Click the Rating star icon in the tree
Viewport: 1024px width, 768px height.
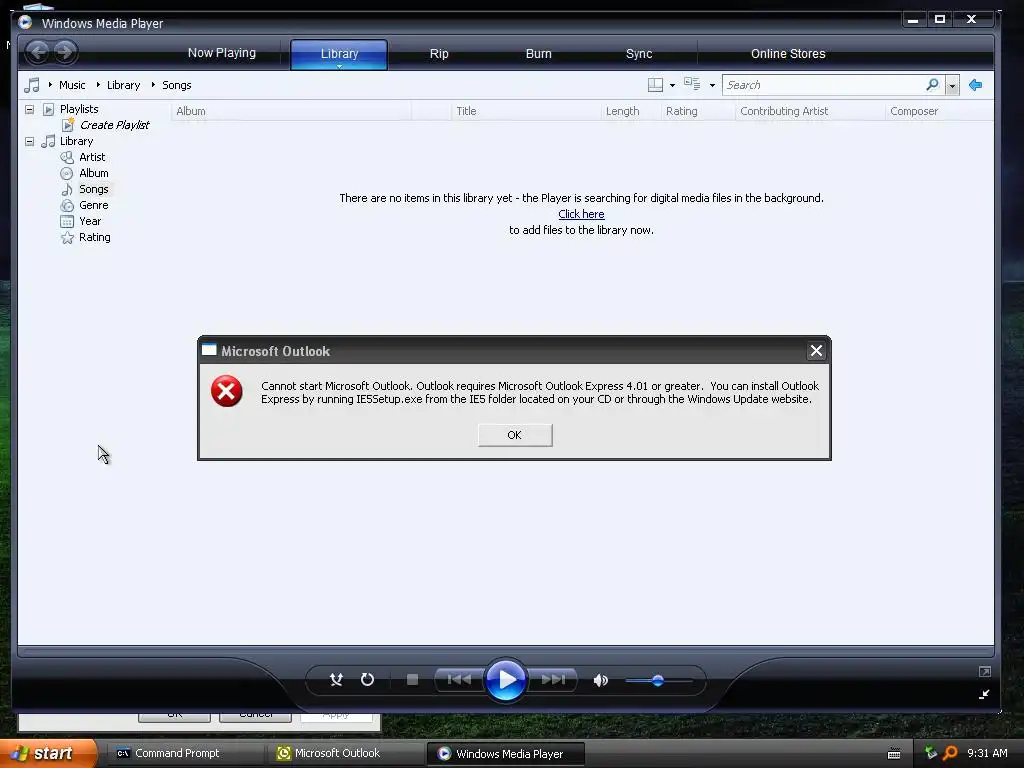pos(67,238)
